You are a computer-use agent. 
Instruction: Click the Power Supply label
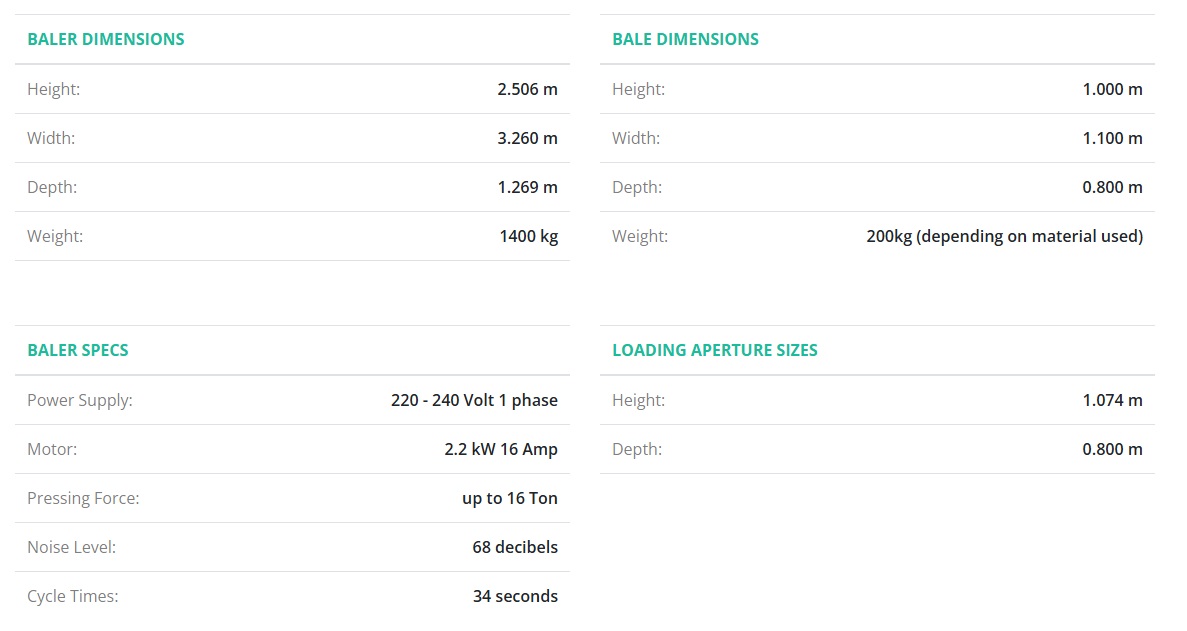coord(80,400)
